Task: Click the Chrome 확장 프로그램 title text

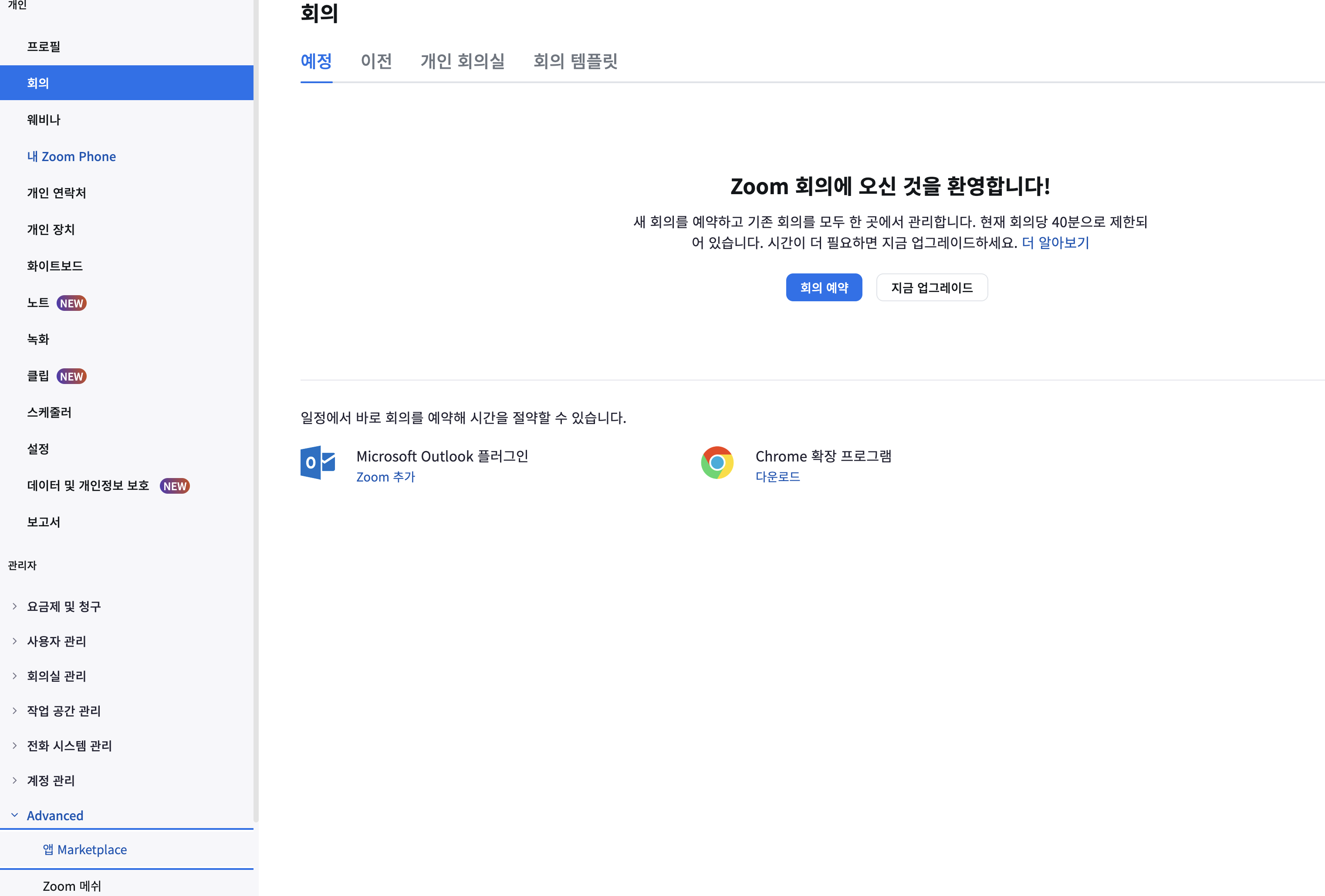Action: [x=823, y=456]
